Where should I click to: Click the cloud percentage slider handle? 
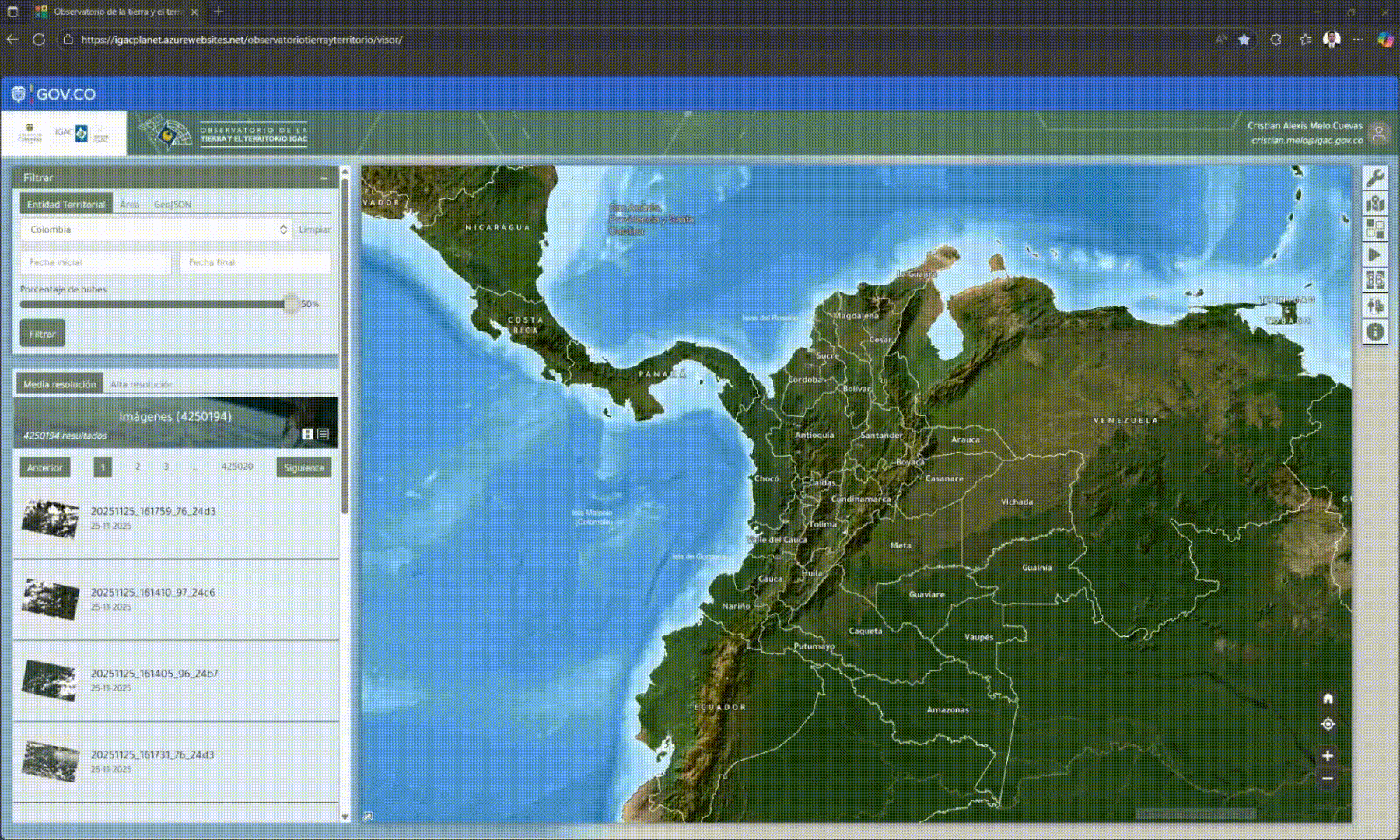(291, 304)
